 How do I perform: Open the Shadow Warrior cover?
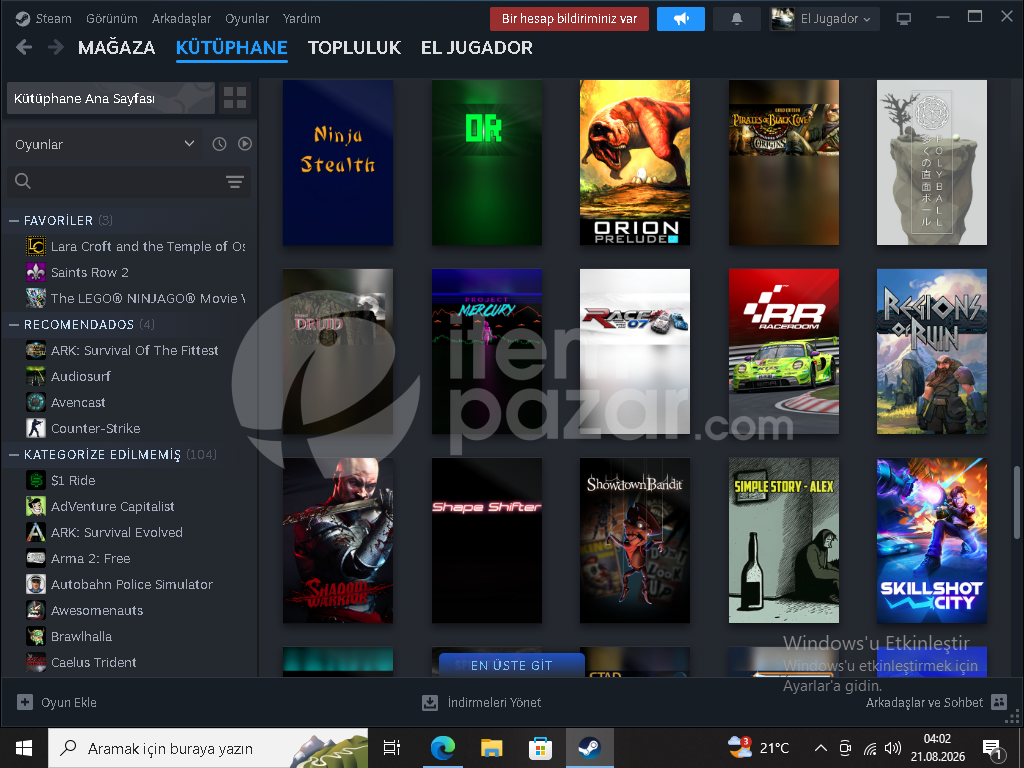coord(338,540)
